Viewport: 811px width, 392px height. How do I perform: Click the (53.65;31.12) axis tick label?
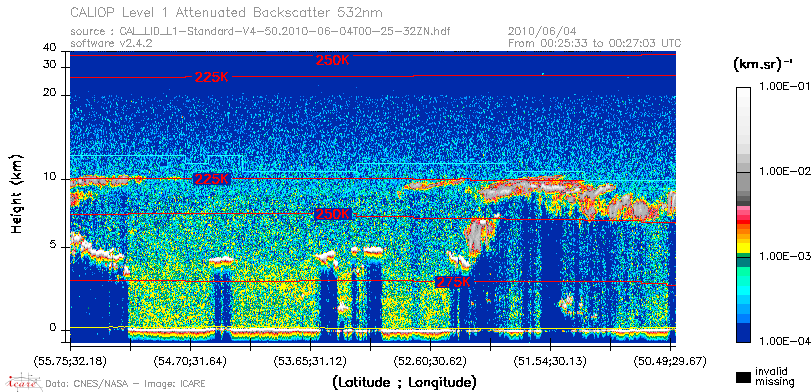click(310, 361)
